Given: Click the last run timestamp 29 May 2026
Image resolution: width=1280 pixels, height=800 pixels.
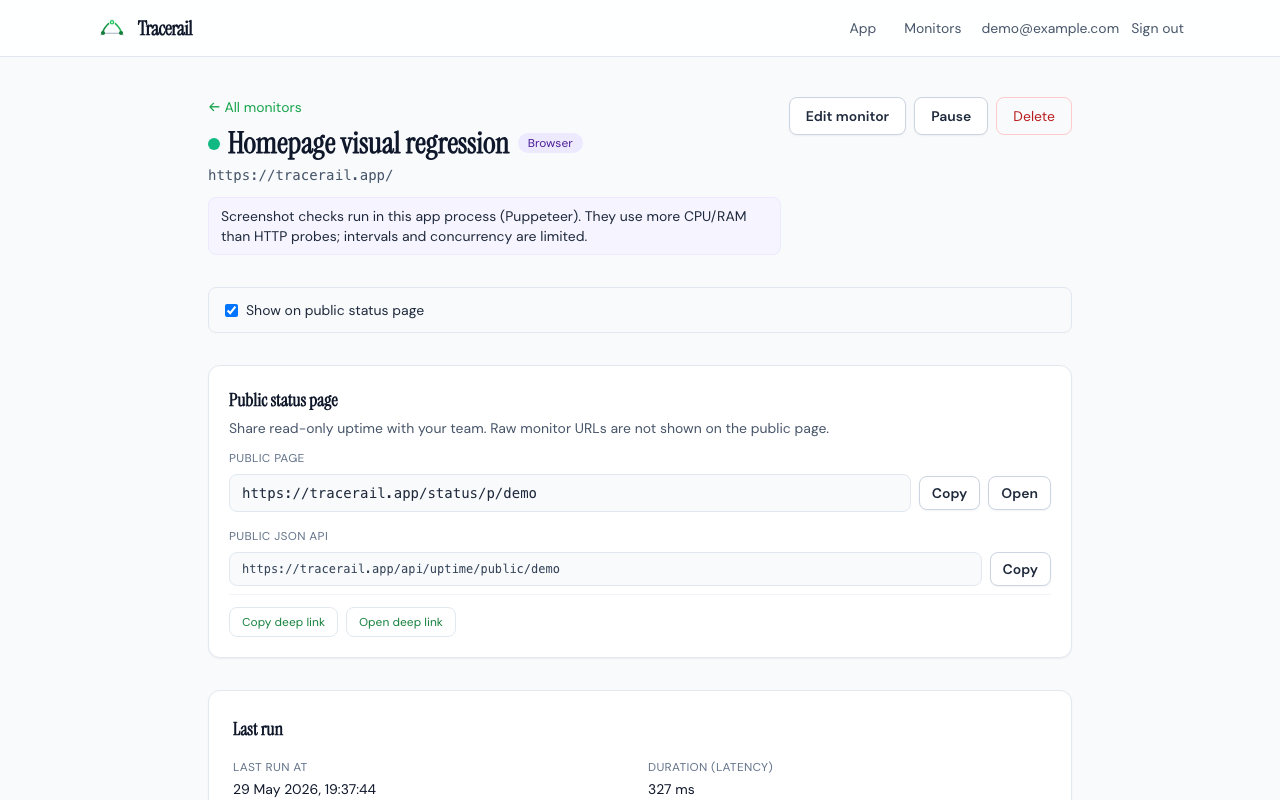Looking at the screenshot, I should pyautogui.click(x=304, y=789).
